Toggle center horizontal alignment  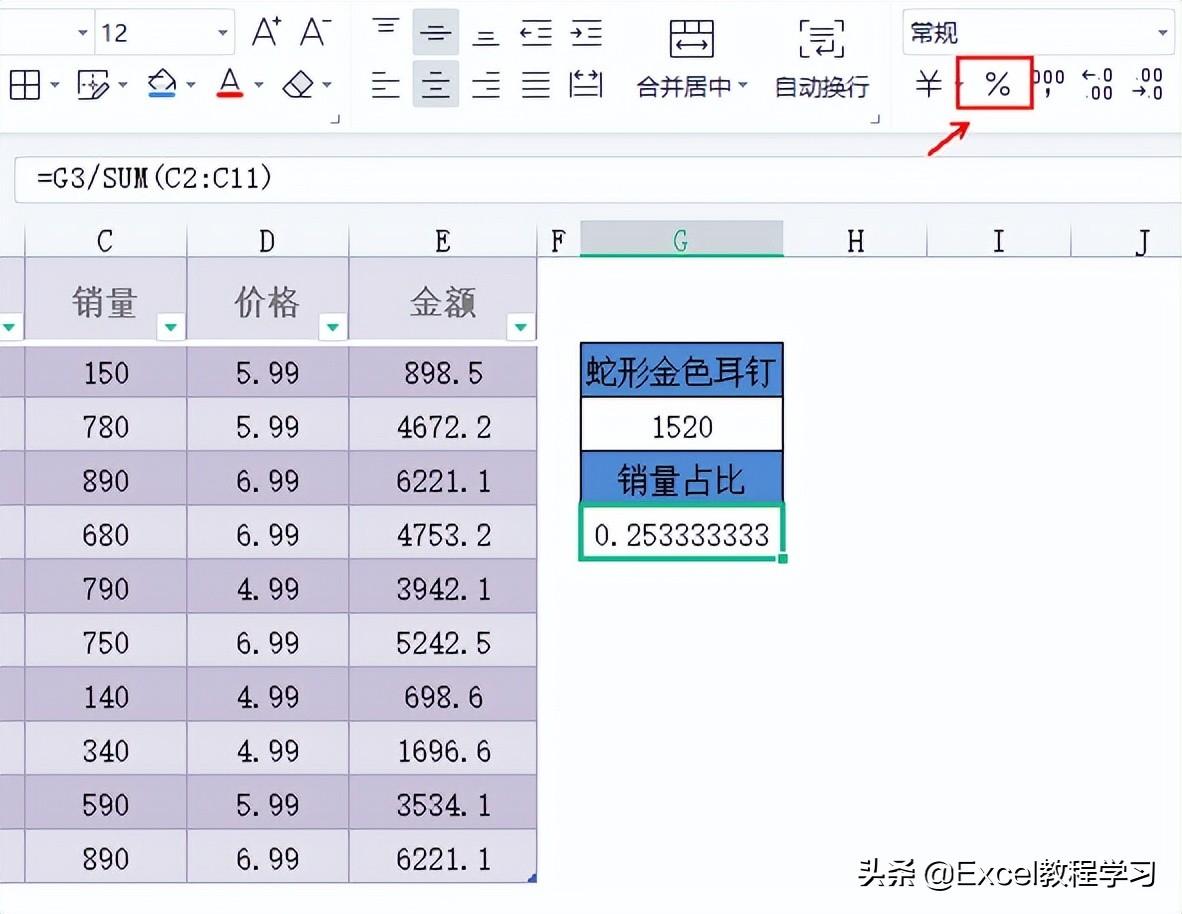click(x=435, y=85)
